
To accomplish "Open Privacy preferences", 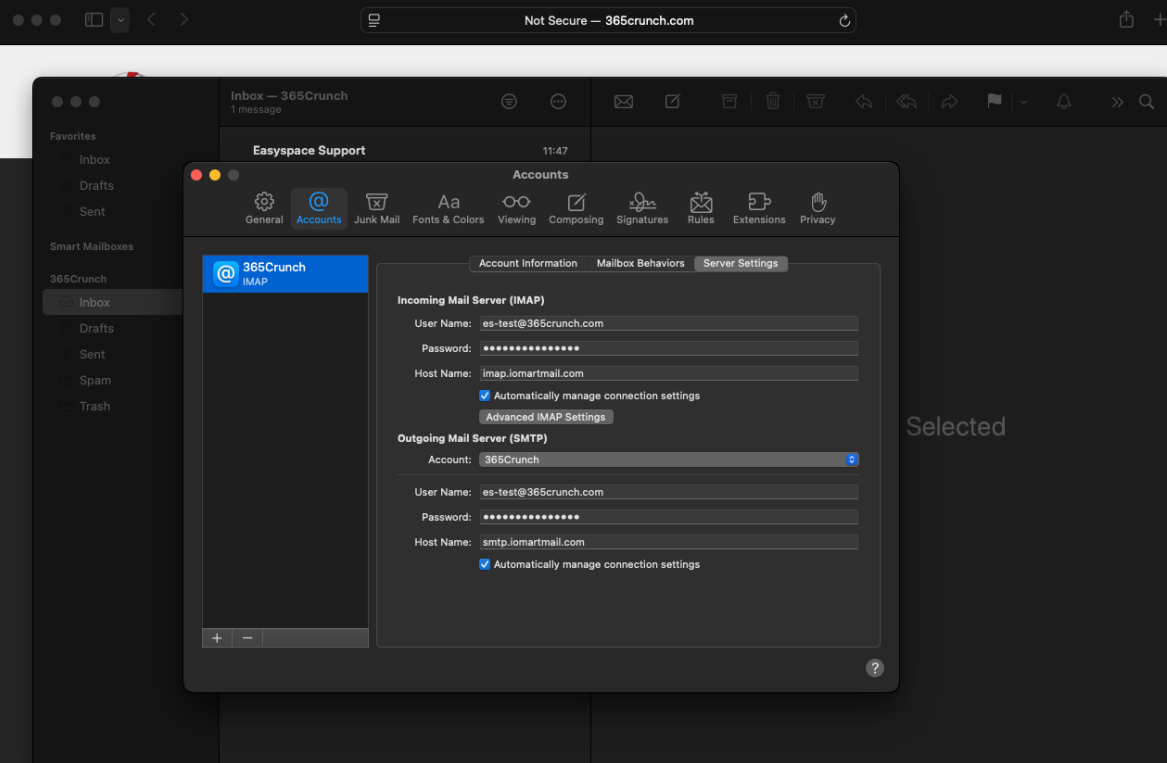I will [818, 208].
